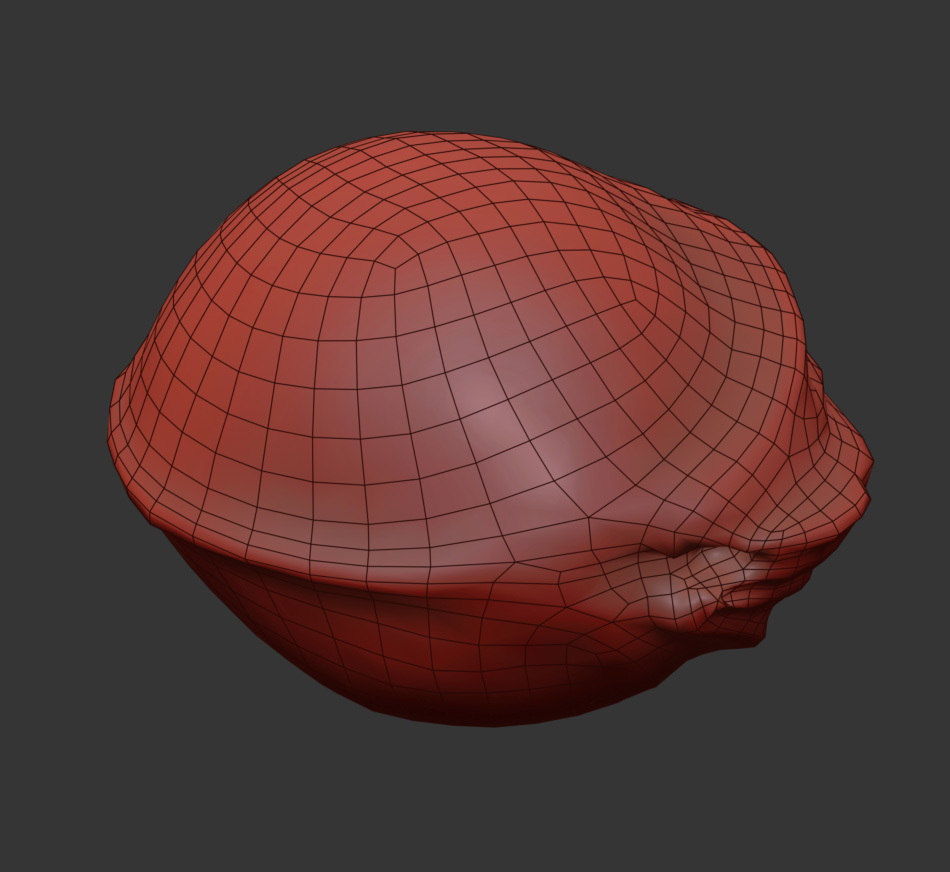Click the bright specular highlight on the mesh
The height and width of the screenshot is (872, 950).
(x=488, y=420)
